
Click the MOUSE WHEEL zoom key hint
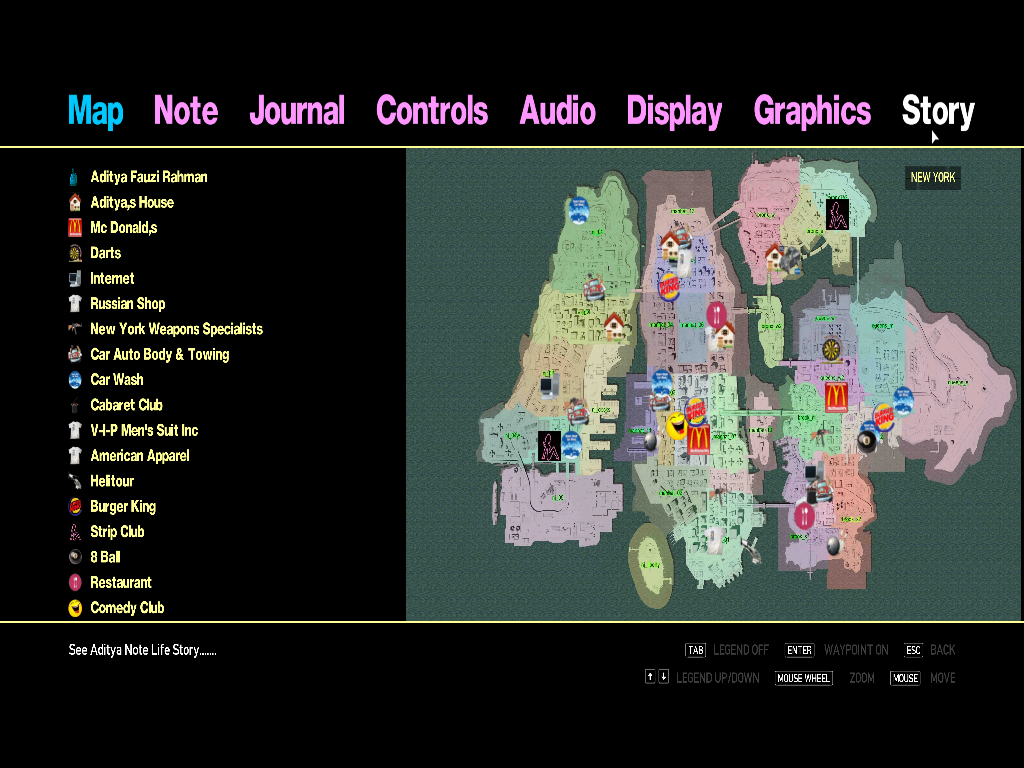click(x=803, y=678)
